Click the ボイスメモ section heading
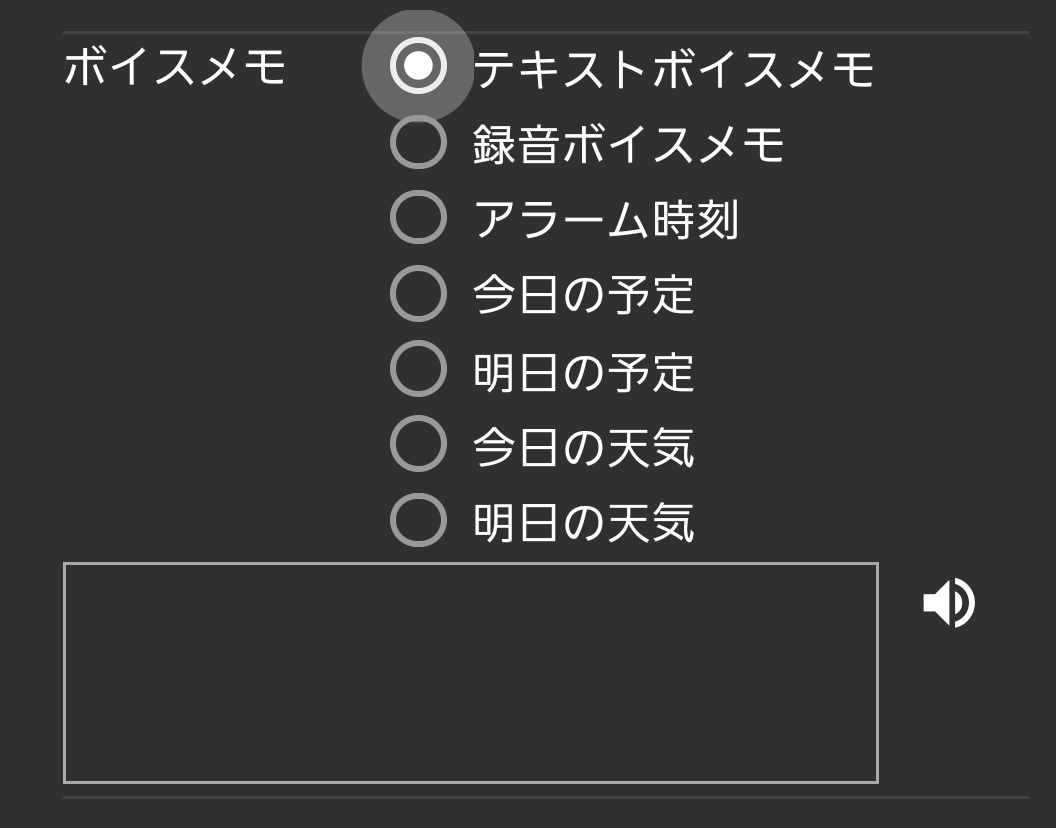This screenshot has height=828, width=1056. pyautogui.click(x=175, y=68)
